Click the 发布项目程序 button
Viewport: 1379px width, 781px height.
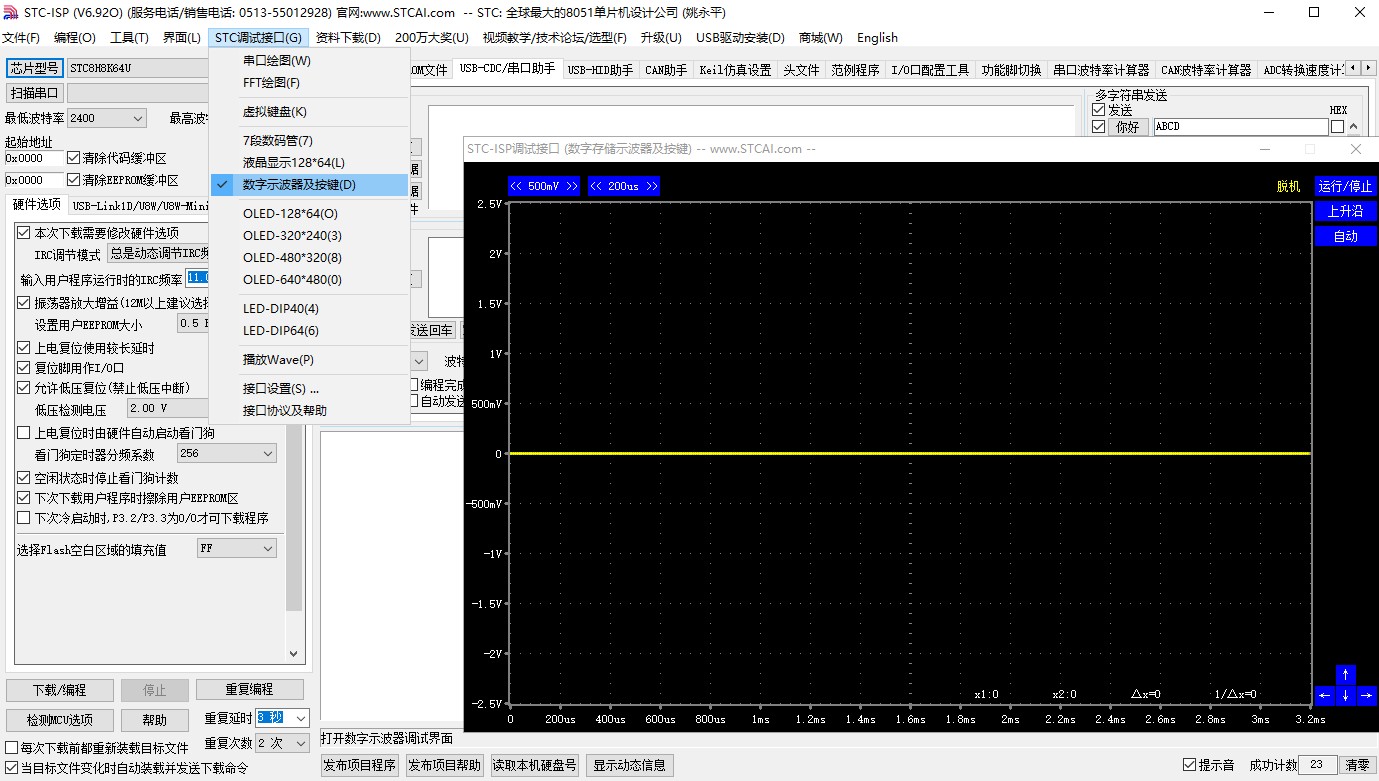click(x=359, y=765)
